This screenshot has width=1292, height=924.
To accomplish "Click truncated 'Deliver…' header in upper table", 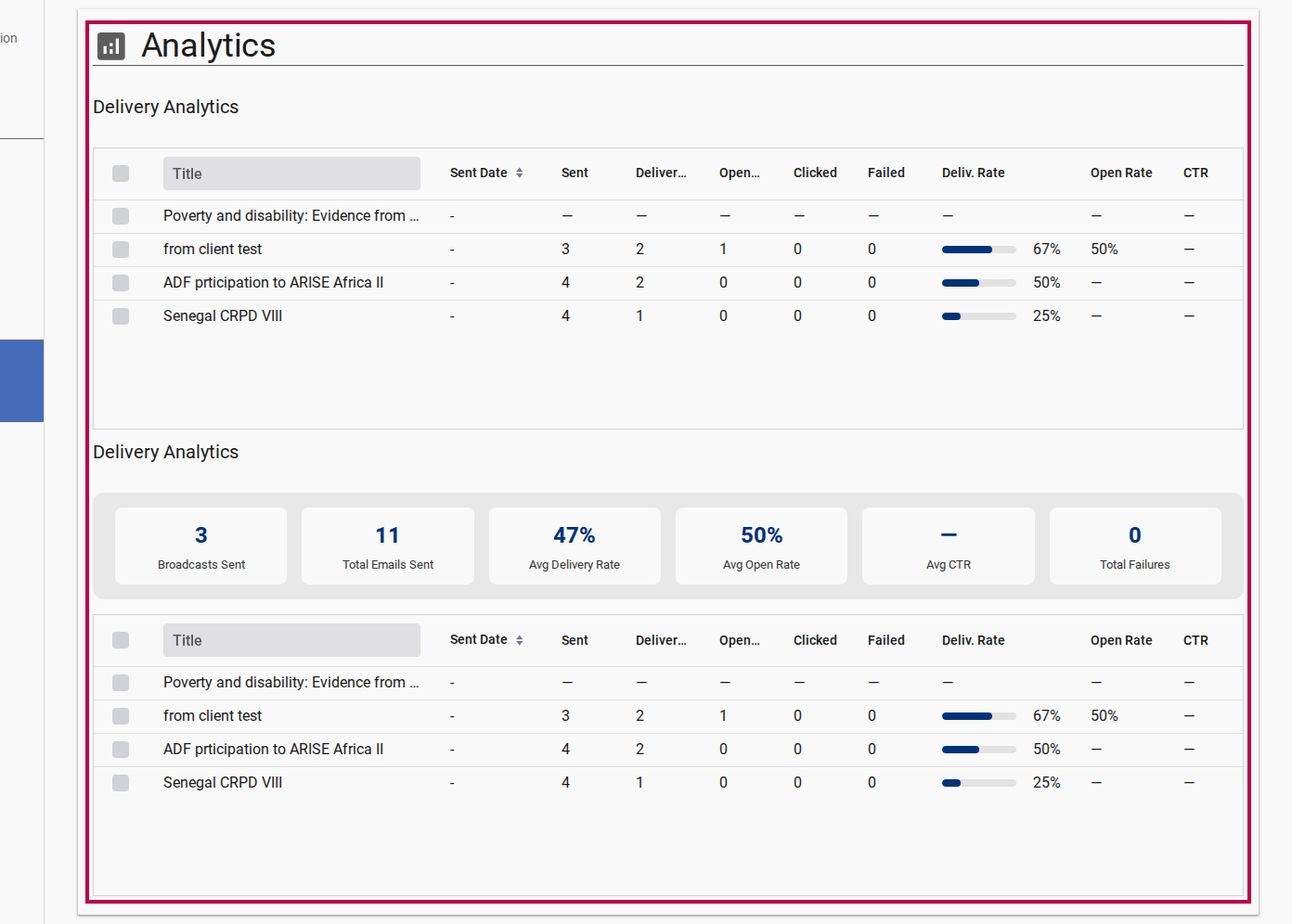I will pos(661,173).
